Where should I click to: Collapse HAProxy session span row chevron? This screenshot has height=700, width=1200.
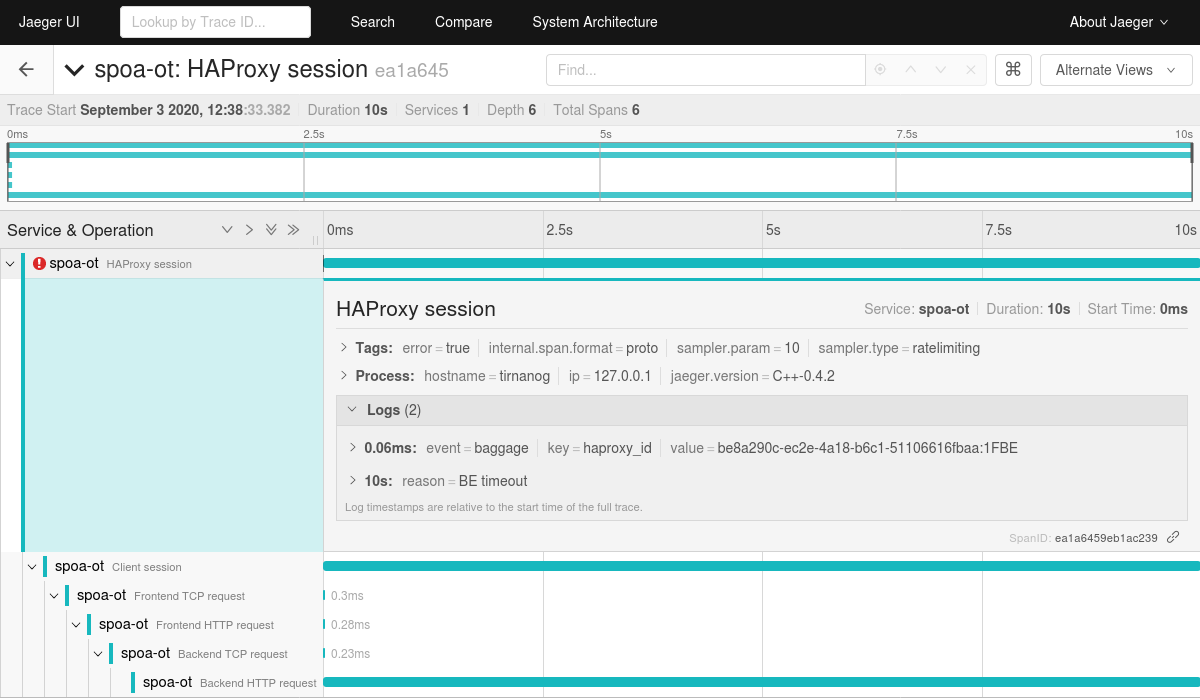pyautogui.click(x=11, y=264)
